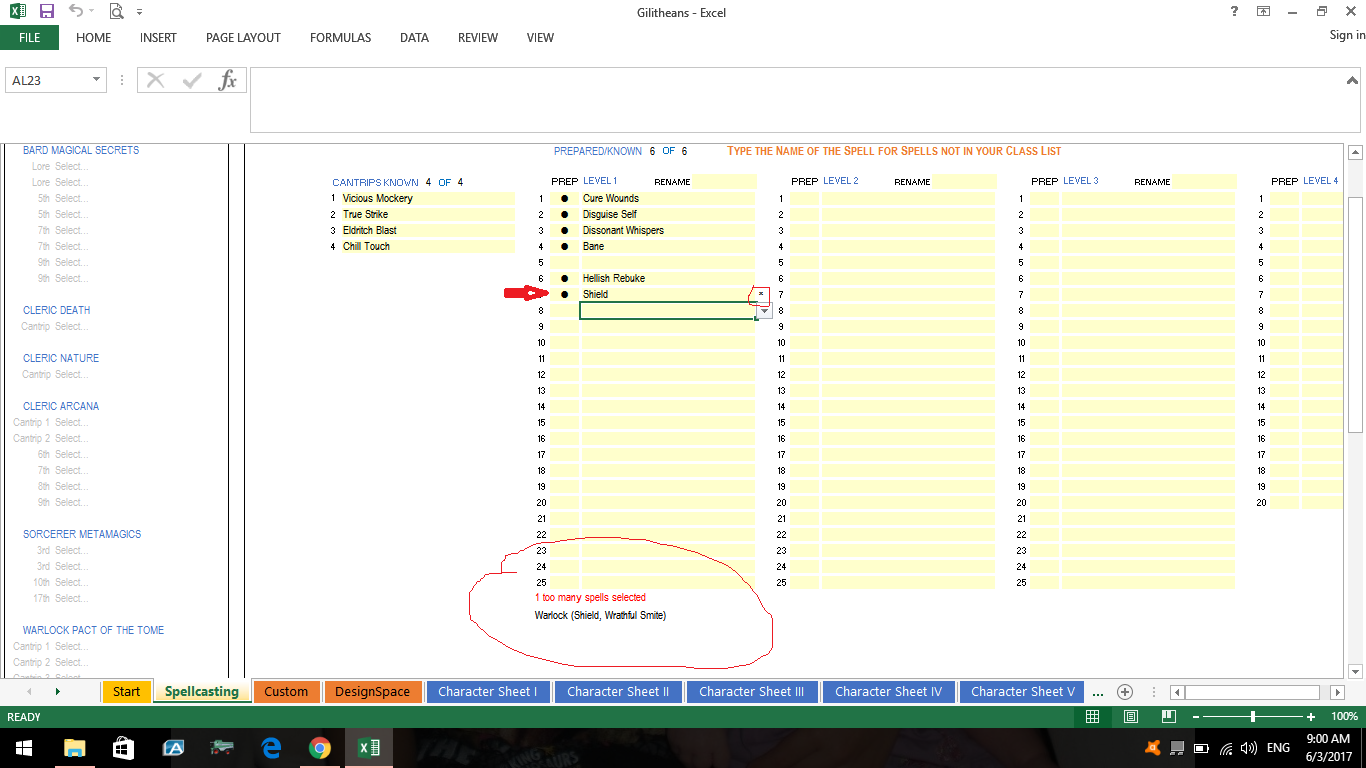
Task: Select the Eldritch Blast cantrip cell
Action: [427, 230]
